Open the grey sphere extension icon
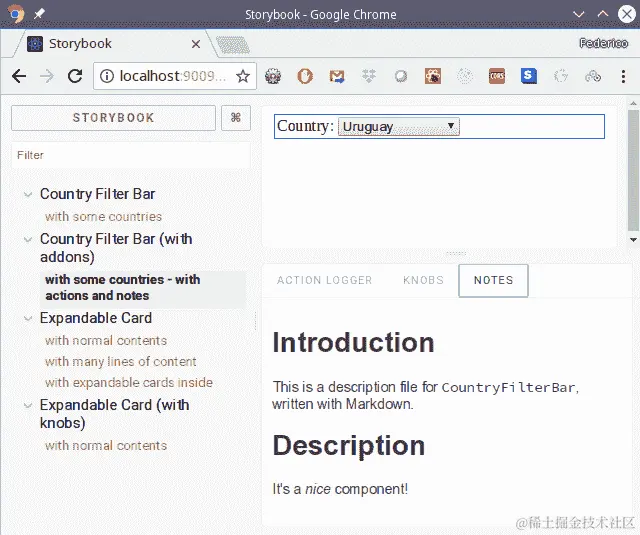Viewport: 640px width, 535px height. 401,76
